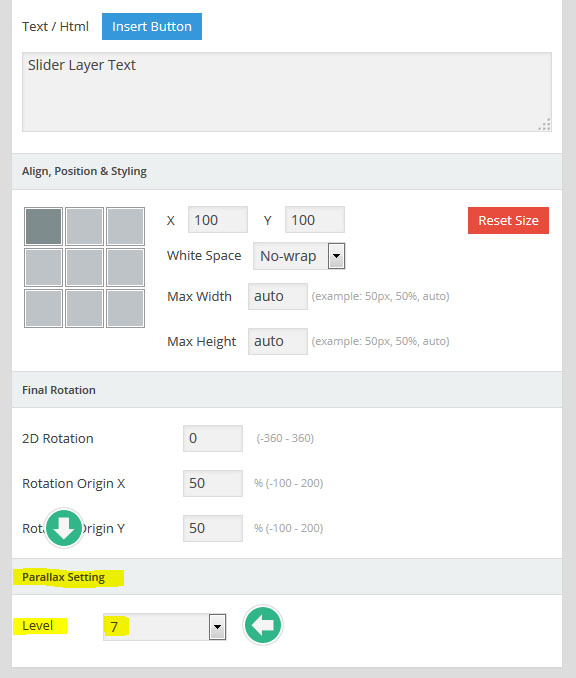The image size is (576, 678).
Task: Select top-left alignment cell
Action: [x=43, y=226]
